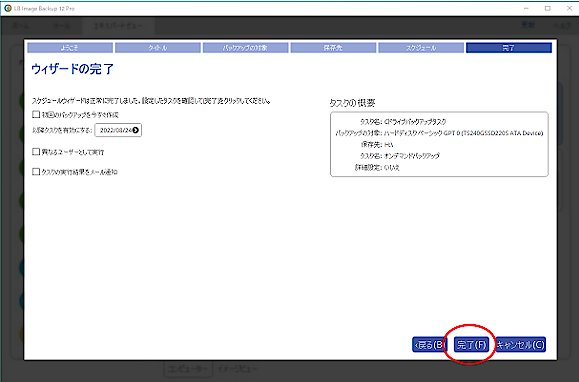This screenshot has height=382, width=579.
Task: Cancel the wizard with キャンセル(C)
Action: [x=521, y=345]
